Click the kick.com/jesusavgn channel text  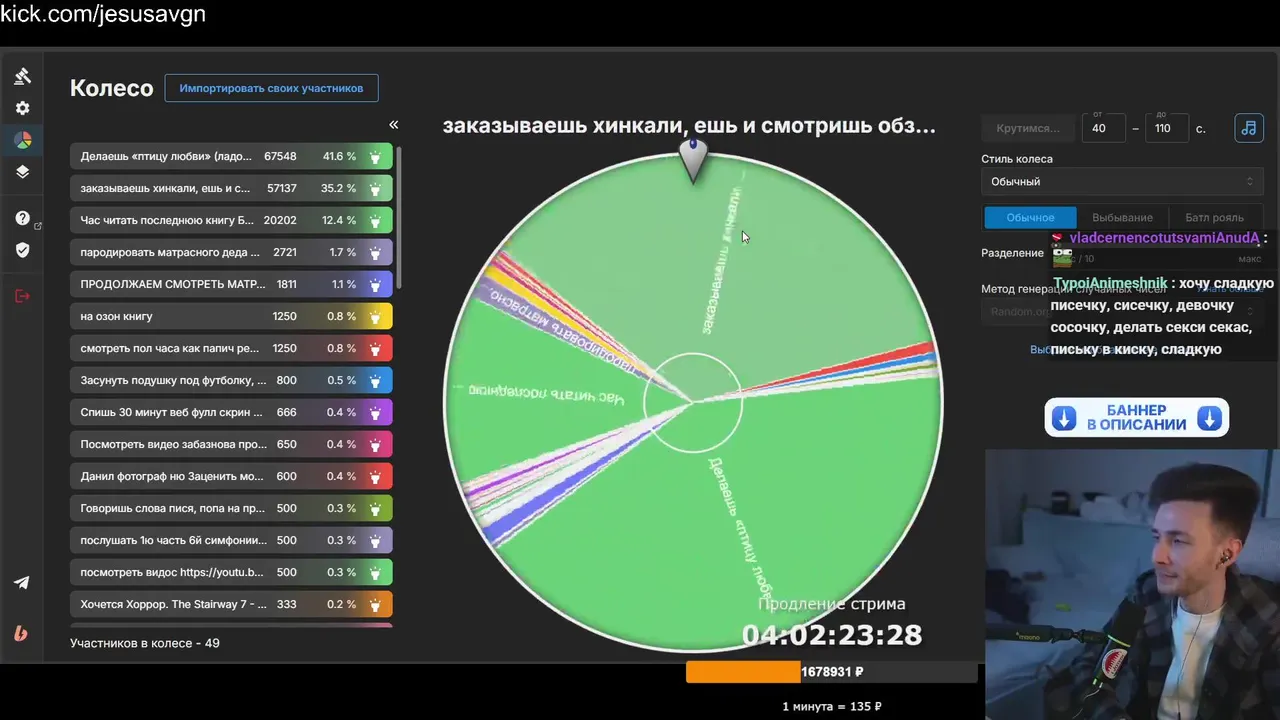tap(103, 14)
